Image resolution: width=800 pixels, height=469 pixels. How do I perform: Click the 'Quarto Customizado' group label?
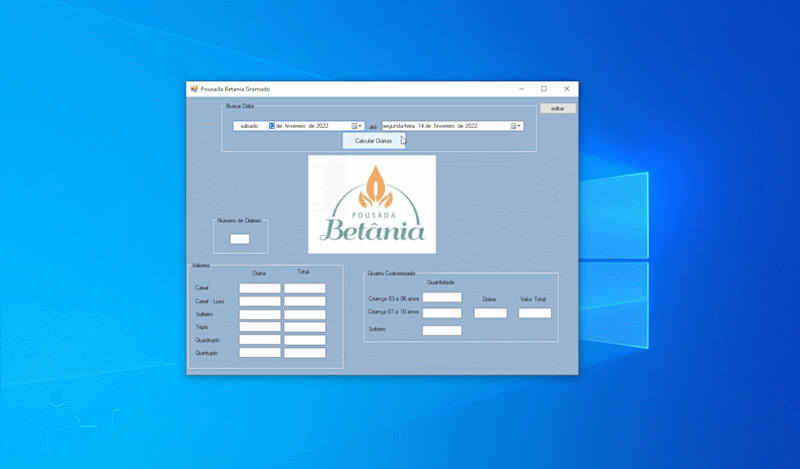[391, 274]
